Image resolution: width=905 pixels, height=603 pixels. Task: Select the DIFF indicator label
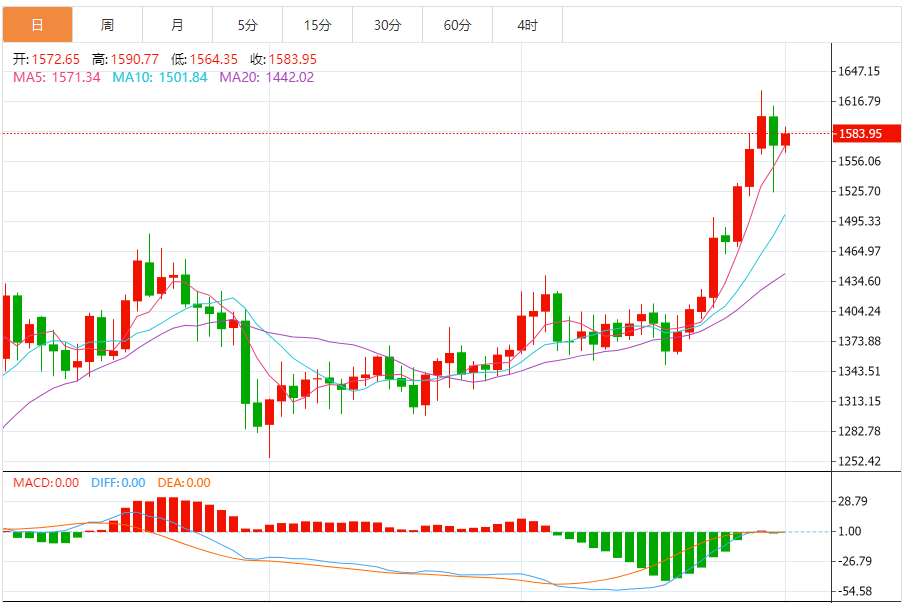coord(118,483)
